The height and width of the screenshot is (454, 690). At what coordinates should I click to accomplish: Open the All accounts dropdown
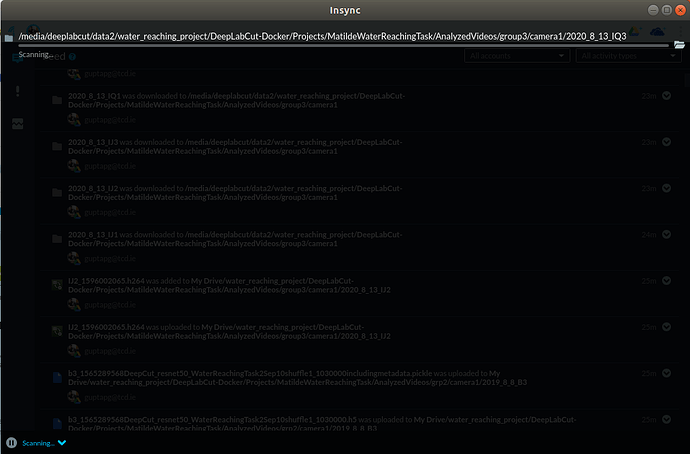(x=517, y=56)
